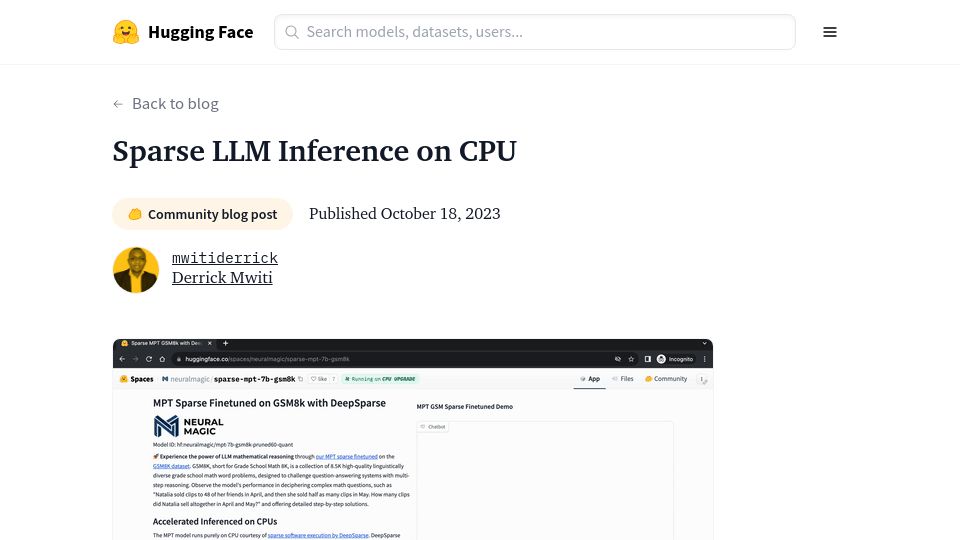Click the Files tab in embedded screenshot
The image size is (960, 540).
point(623,379)
